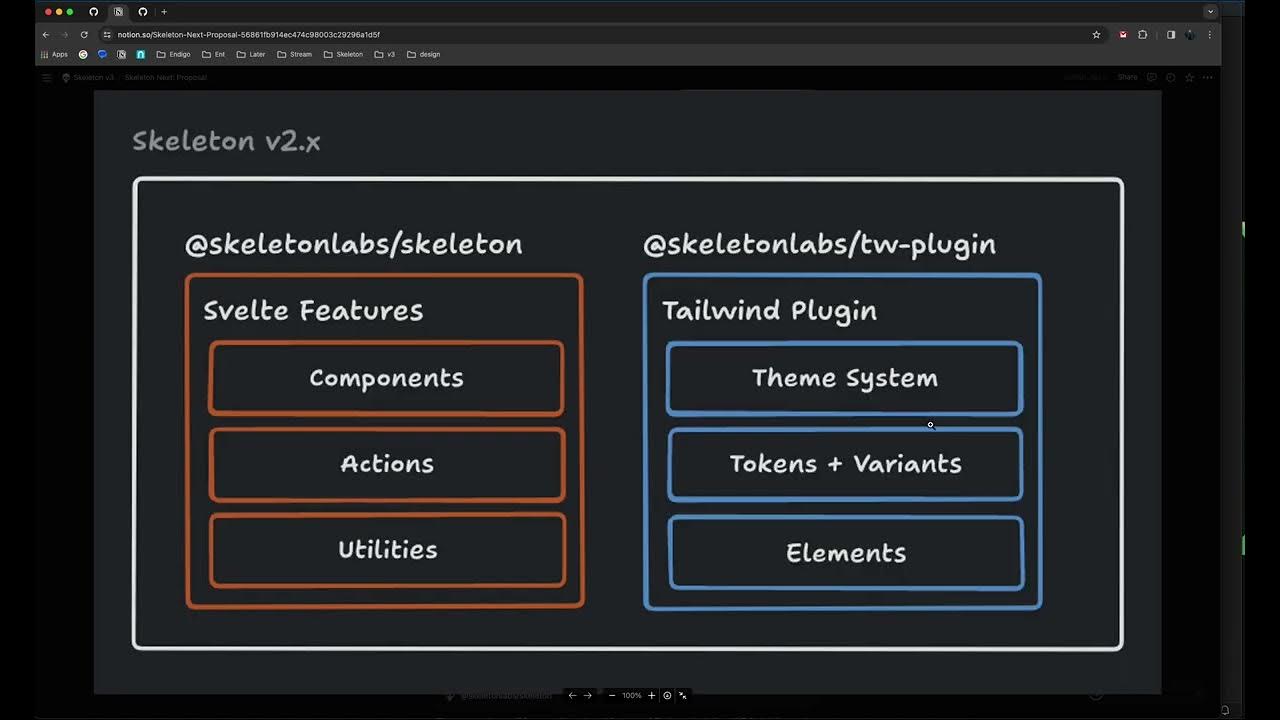Screen dimensions: 1280x720
Task: Click the Utilities box in diagram
Action: coord(387,550)
